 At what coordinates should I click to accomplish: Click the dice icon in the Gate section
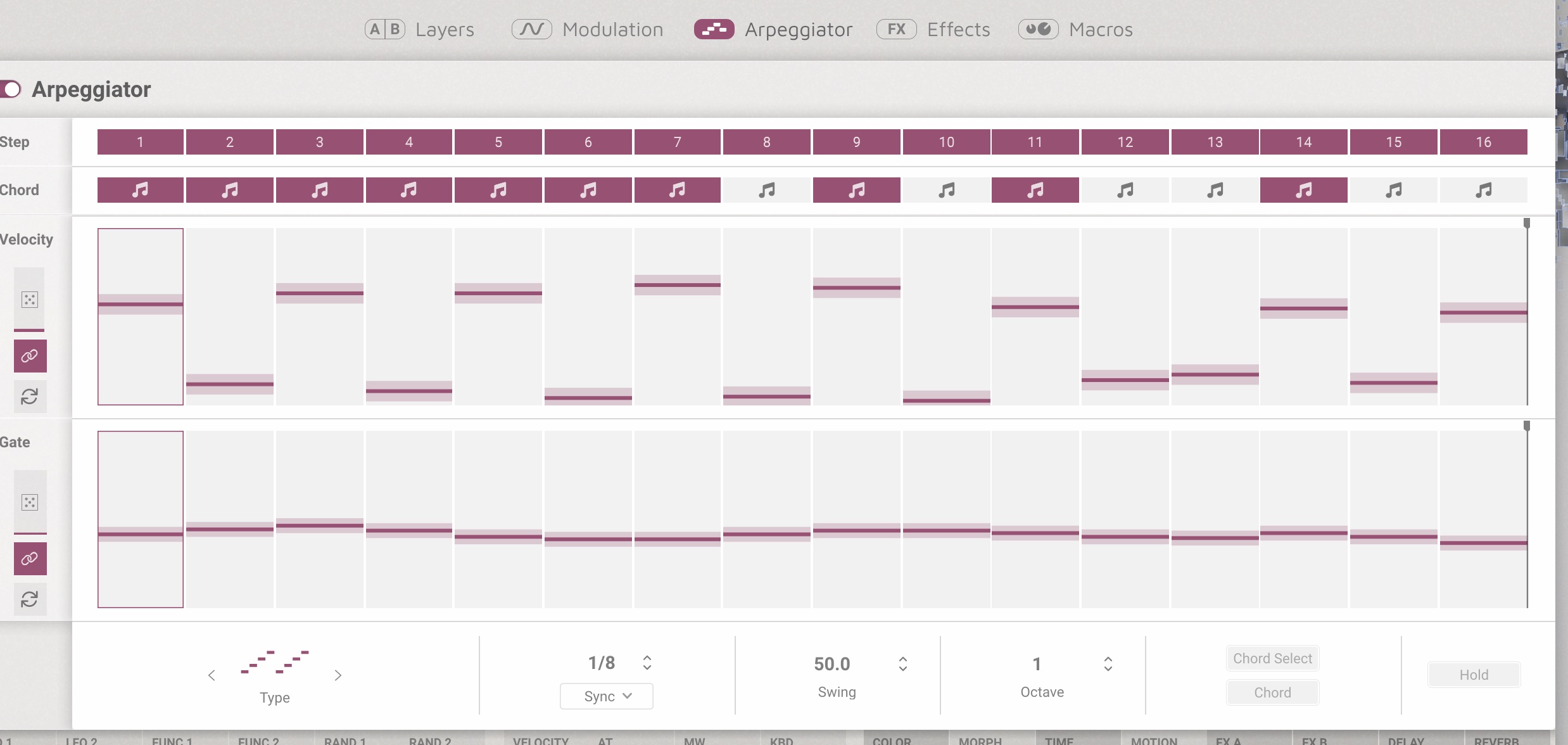(29, 501)
